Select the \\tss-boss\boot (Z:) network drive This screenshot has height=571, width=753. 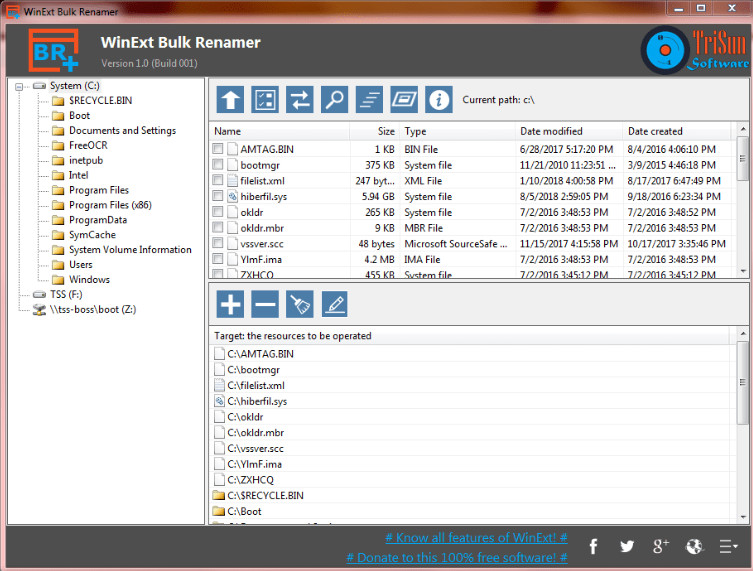tap(93, 309)
